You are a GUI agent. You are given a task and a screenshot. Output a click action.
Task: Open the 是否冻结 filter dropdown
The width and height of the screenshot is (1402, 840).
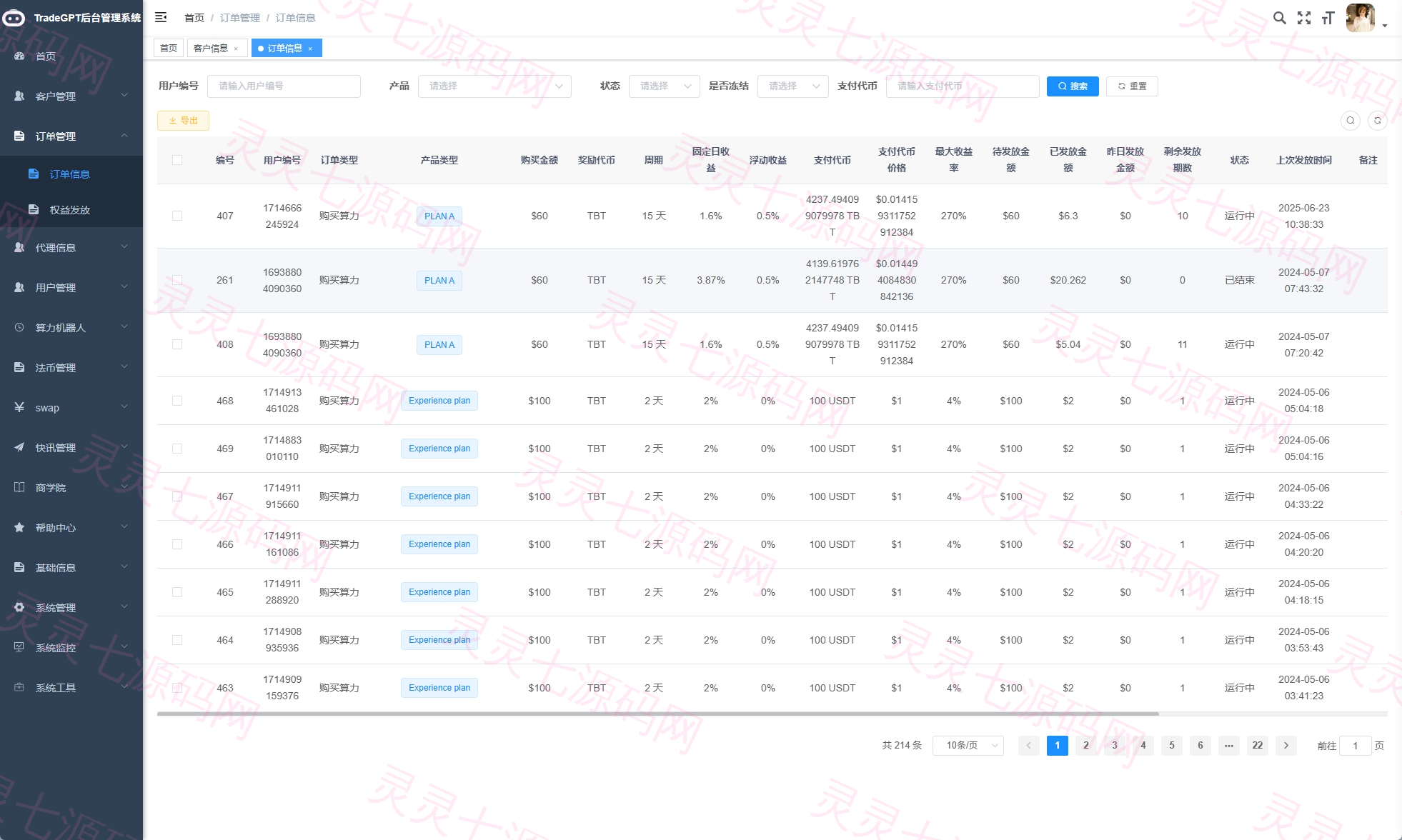pos(793,86)
